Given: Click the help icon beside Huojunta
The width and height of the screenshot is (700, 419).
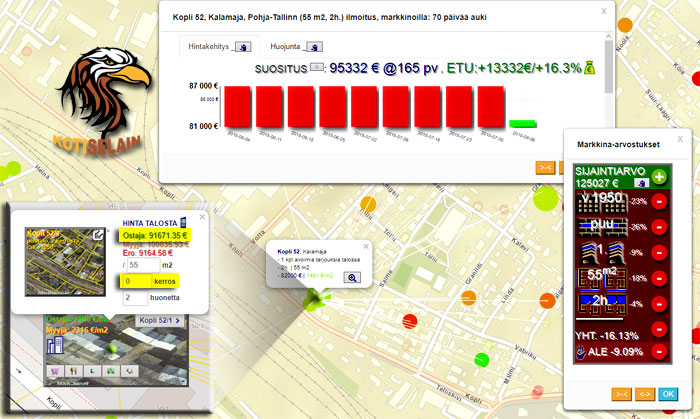Looking at the screenshot, I should tap(315, 47).
